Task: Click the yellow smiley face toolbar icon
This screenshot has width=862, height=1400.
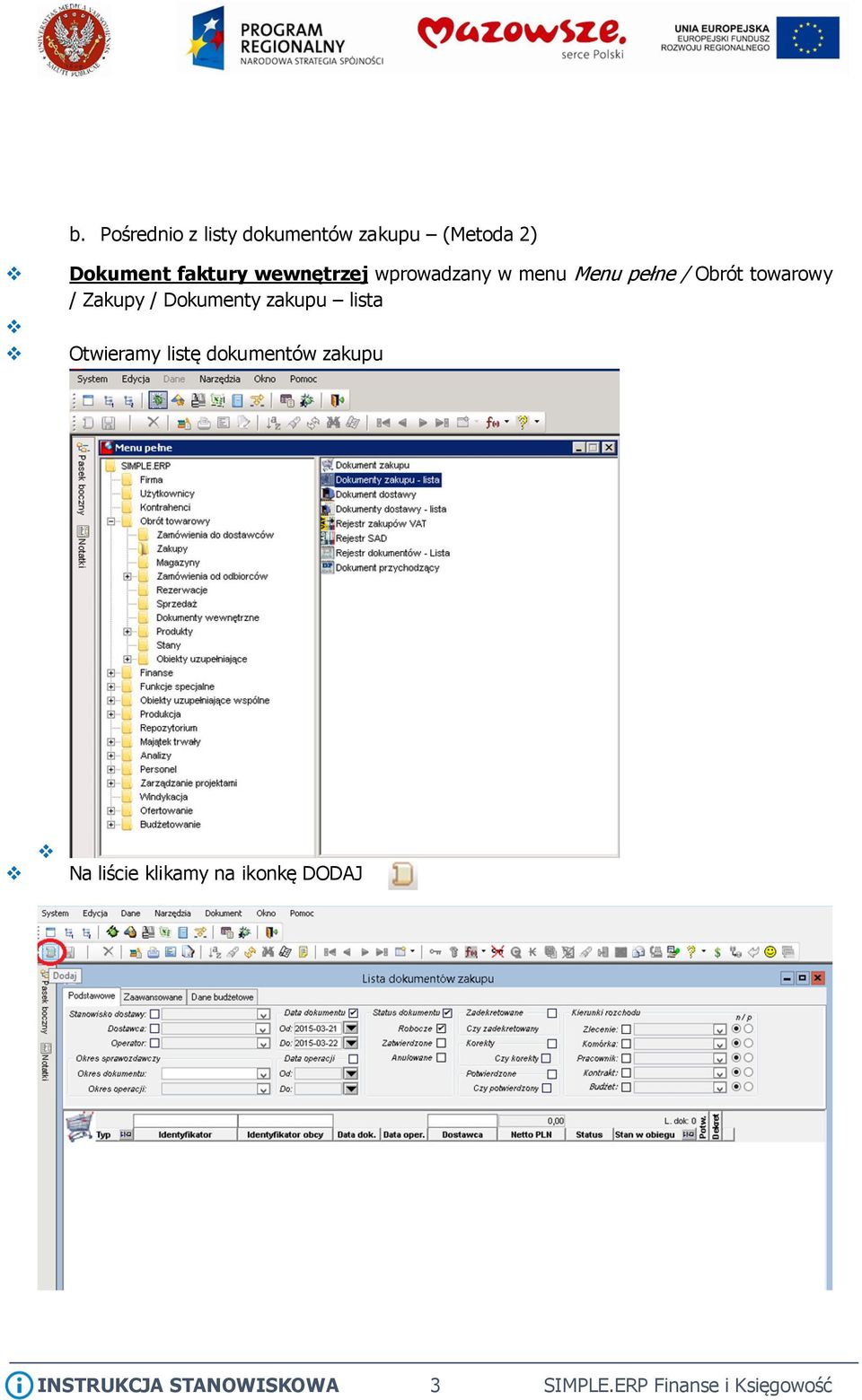Action: (x=770, y=951)
